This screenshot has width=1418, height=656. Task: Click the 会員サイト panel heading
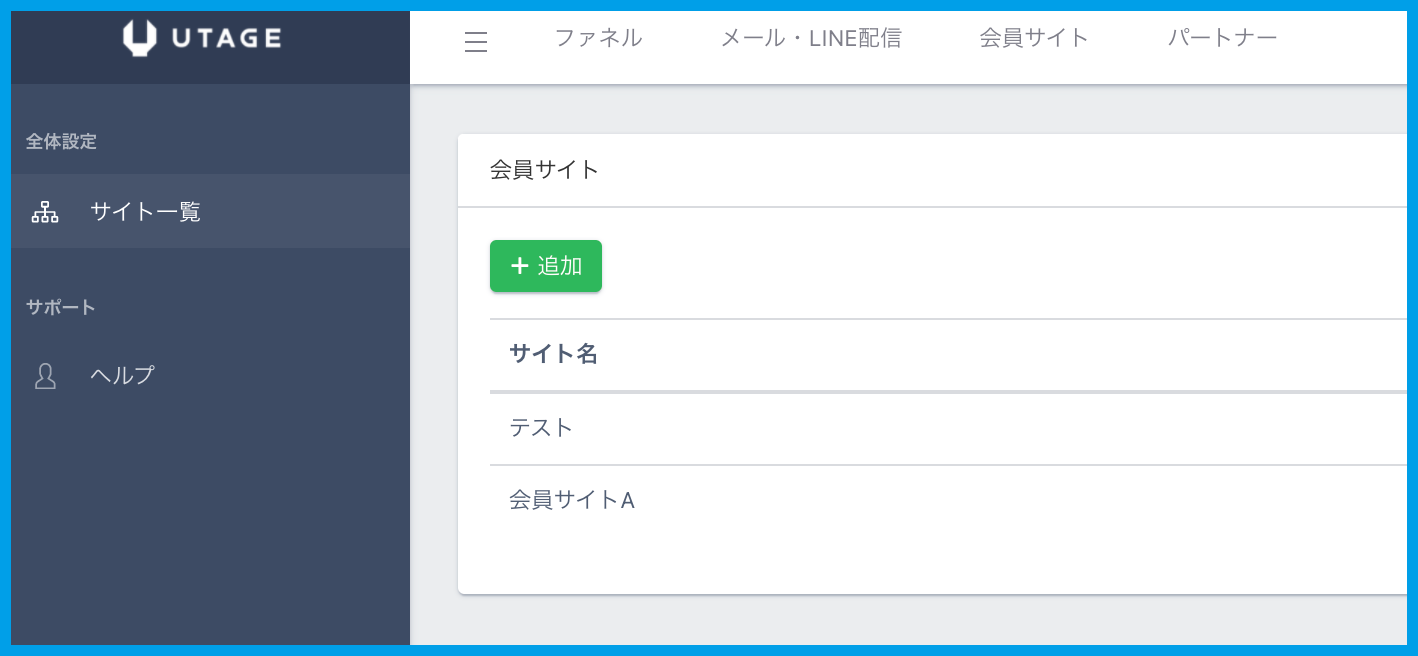(x=544, y=170)
